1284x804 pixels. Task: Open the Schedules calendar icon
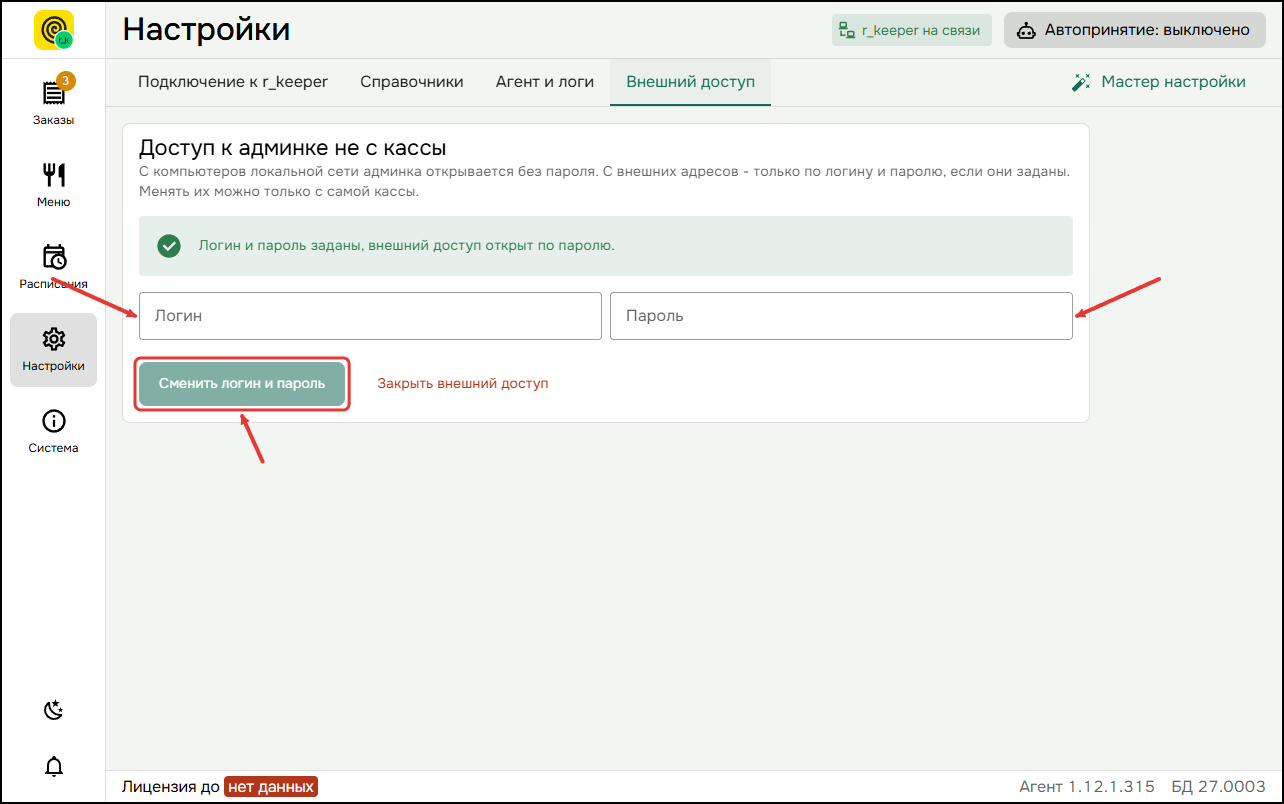pos(54,257)
